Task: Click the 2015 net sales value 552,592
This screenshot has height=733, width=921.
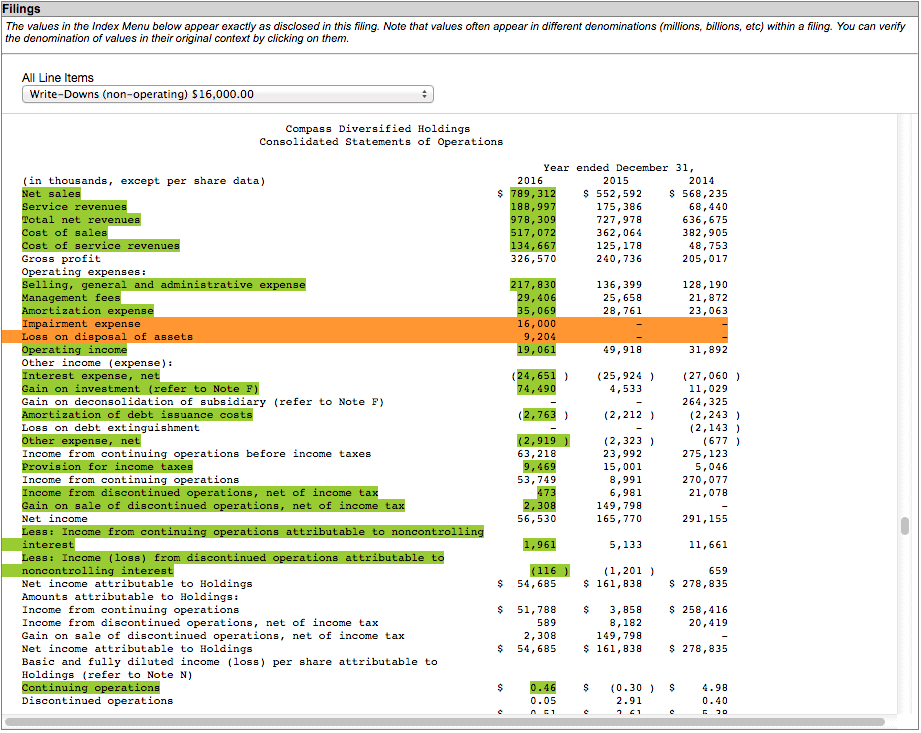Action: (x=619, y=194)
